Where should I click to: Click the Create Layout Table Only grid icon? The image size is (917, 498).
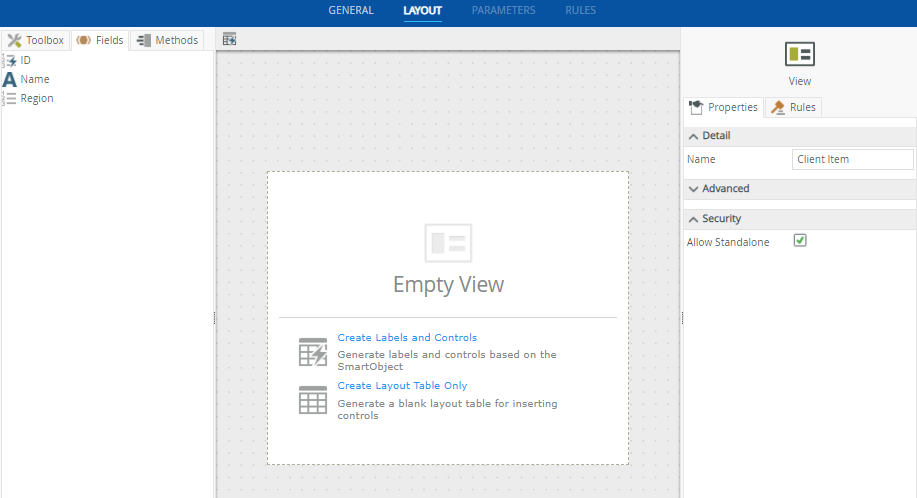click(313, 400)
